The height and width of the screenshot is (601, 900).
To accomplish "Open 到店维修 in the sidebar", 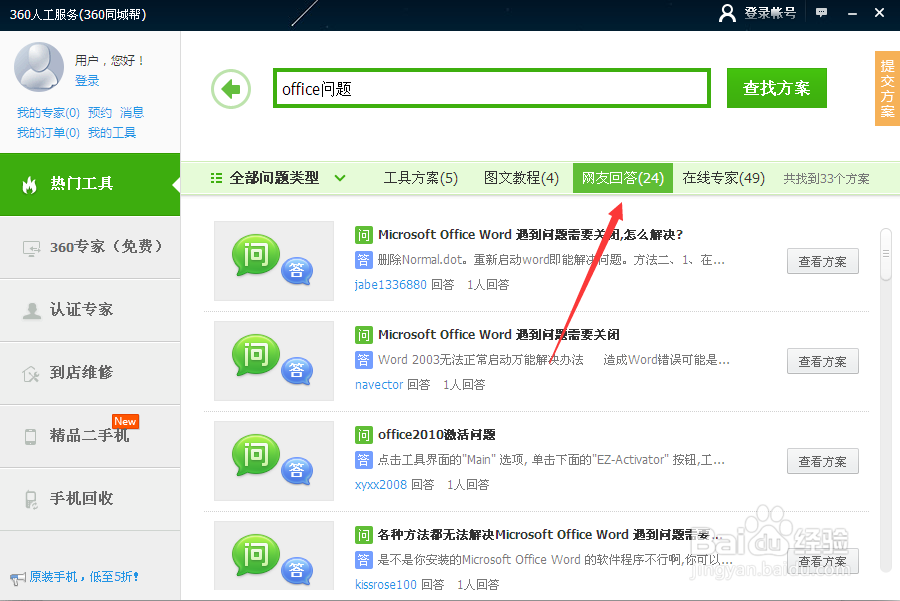I will 90,373.
